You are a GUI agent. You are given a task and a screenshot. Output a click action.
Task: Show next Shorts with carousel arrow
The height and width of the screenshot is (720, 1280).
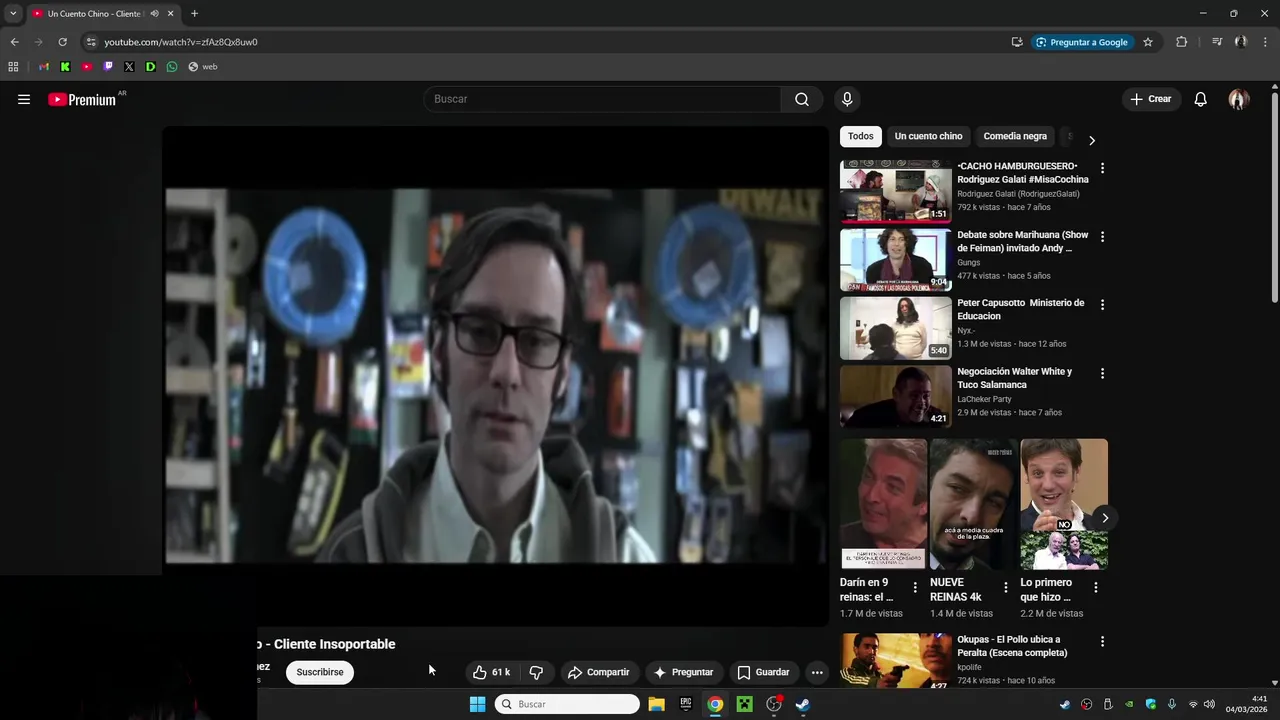1104,517
